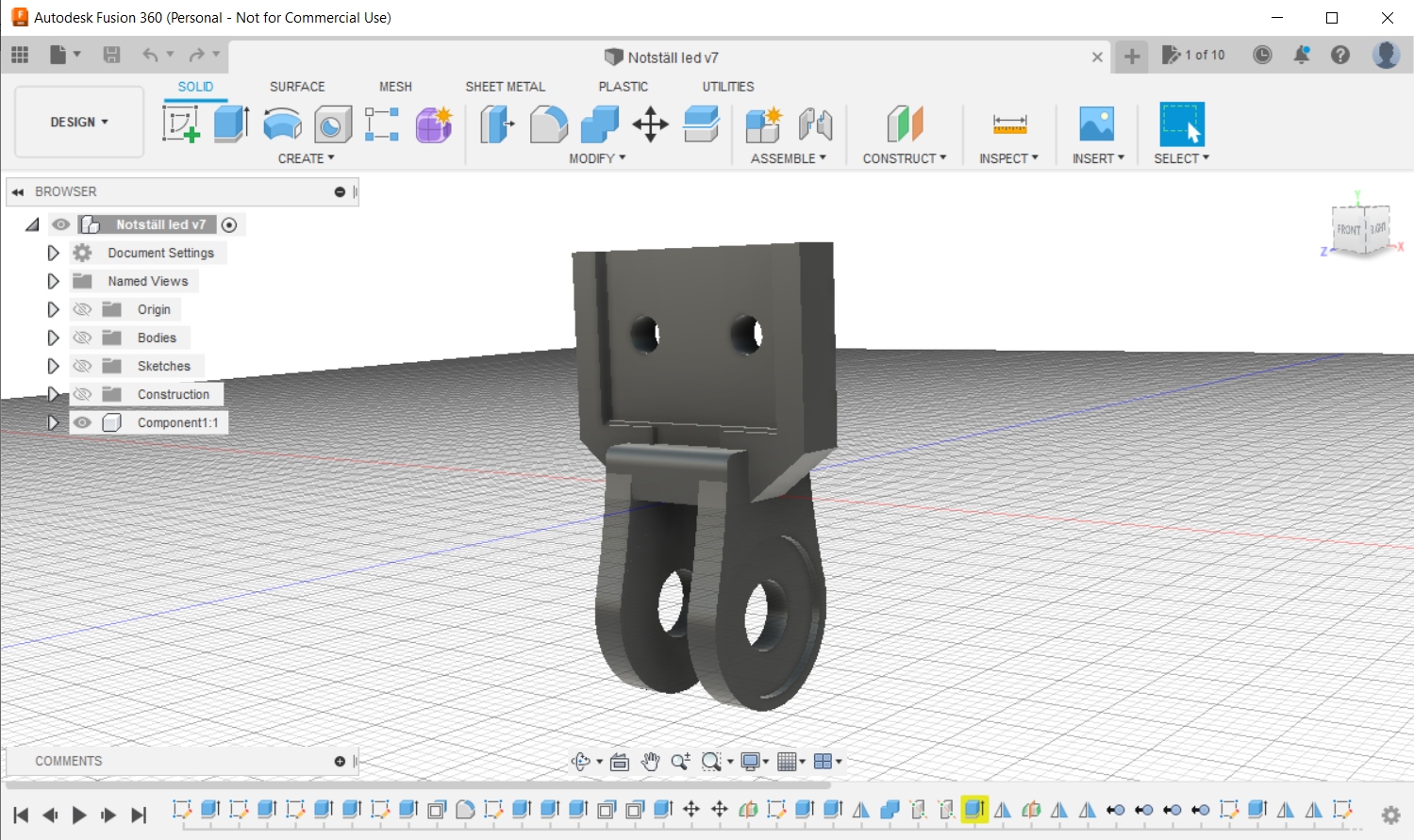
Task: Open the job status clock icon
Action: 1262,55
